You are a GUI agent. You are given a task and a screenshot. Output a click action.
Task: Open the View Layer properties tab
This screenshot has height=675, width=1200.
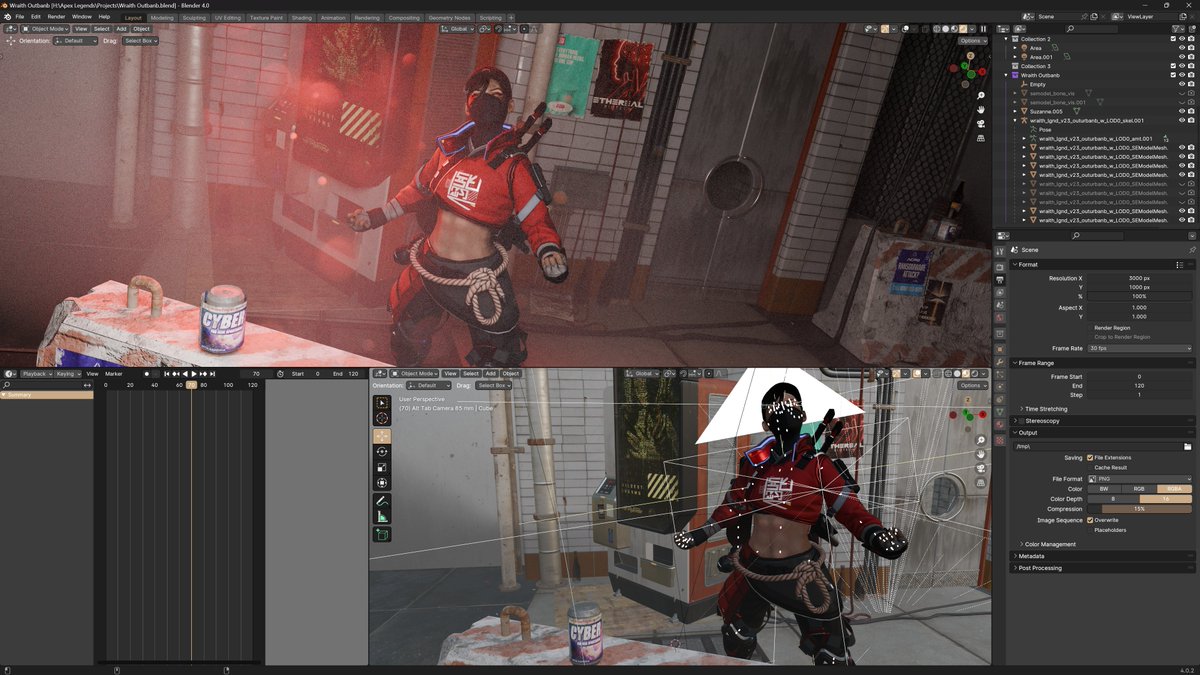click(1000, 294)
